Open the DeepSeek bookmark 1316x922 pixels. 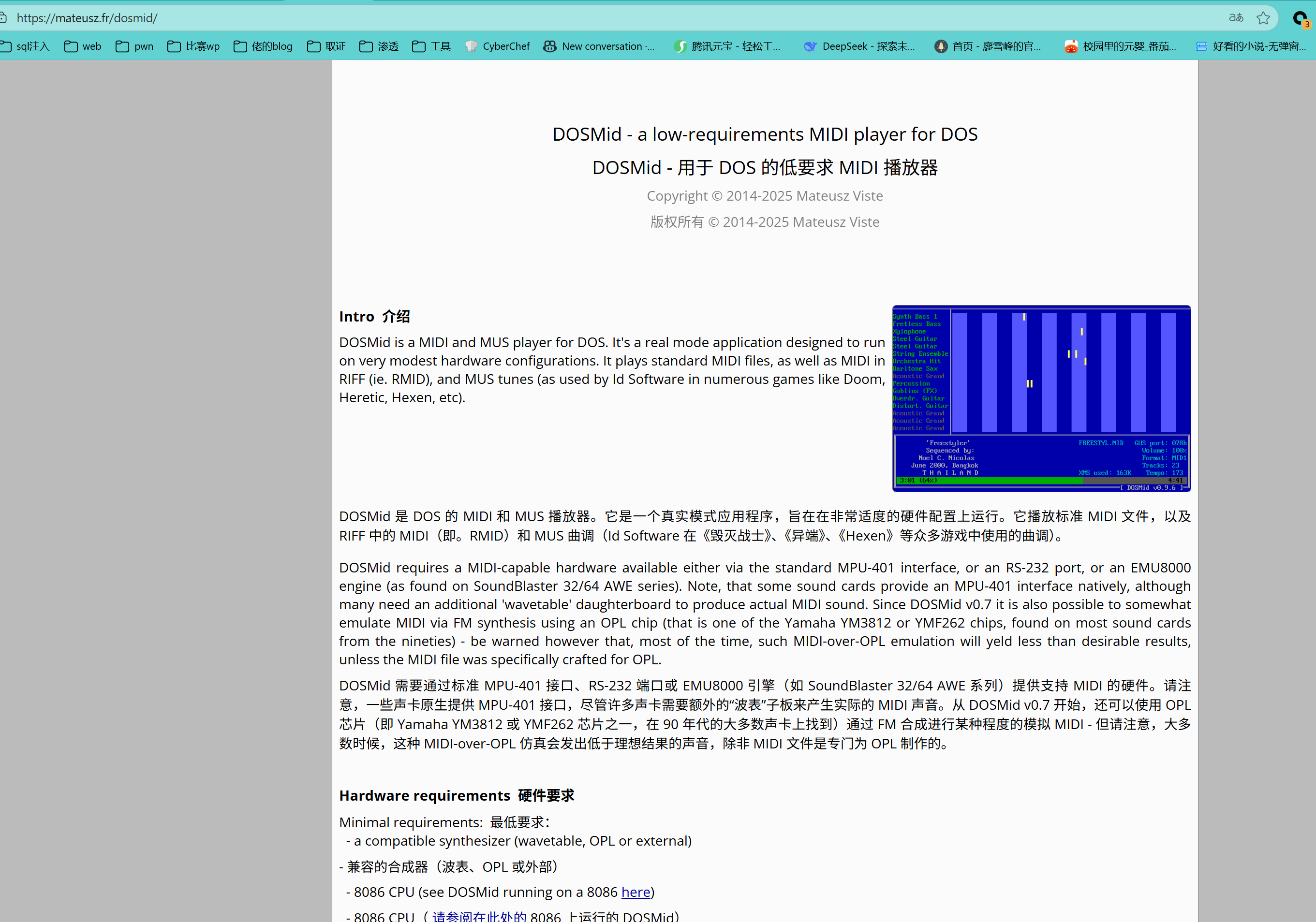(x=860, y=46)
